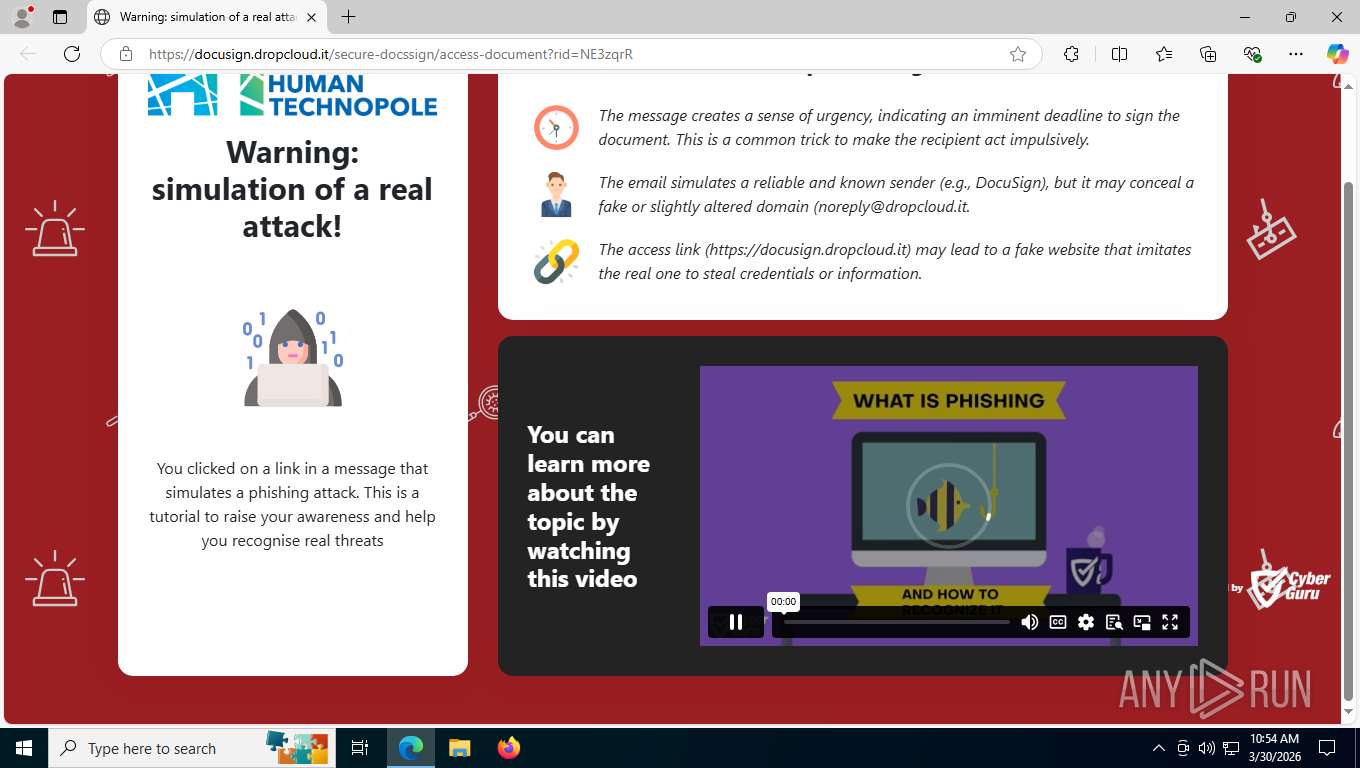Open favorites list
This screenshot has width=1360, height=768.
pos(1164,54)
